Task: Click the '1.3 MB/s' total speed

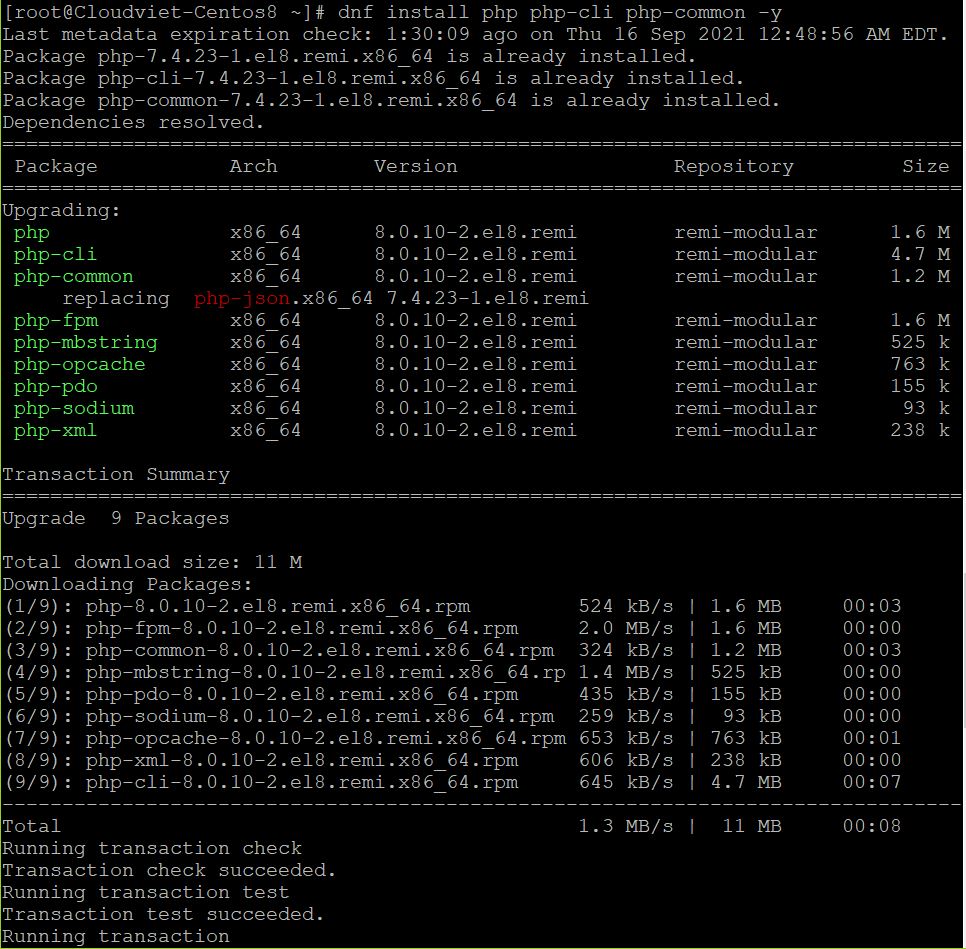Action: (626, 826)
